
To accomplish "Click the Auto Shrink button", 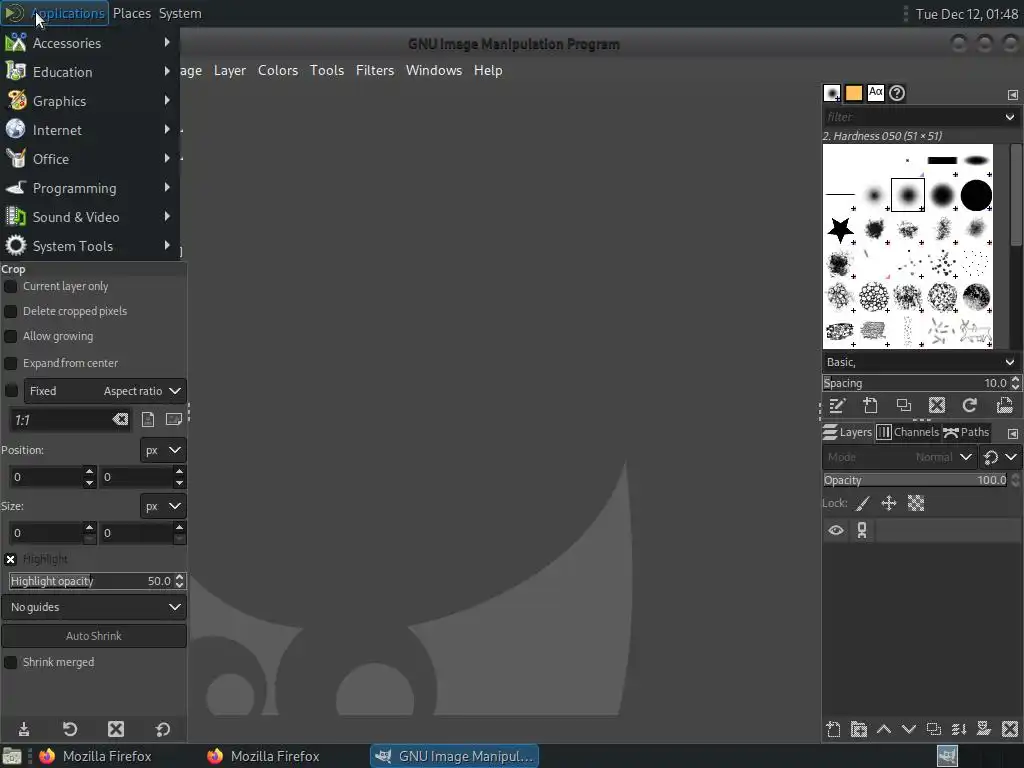I will (94, 635).
